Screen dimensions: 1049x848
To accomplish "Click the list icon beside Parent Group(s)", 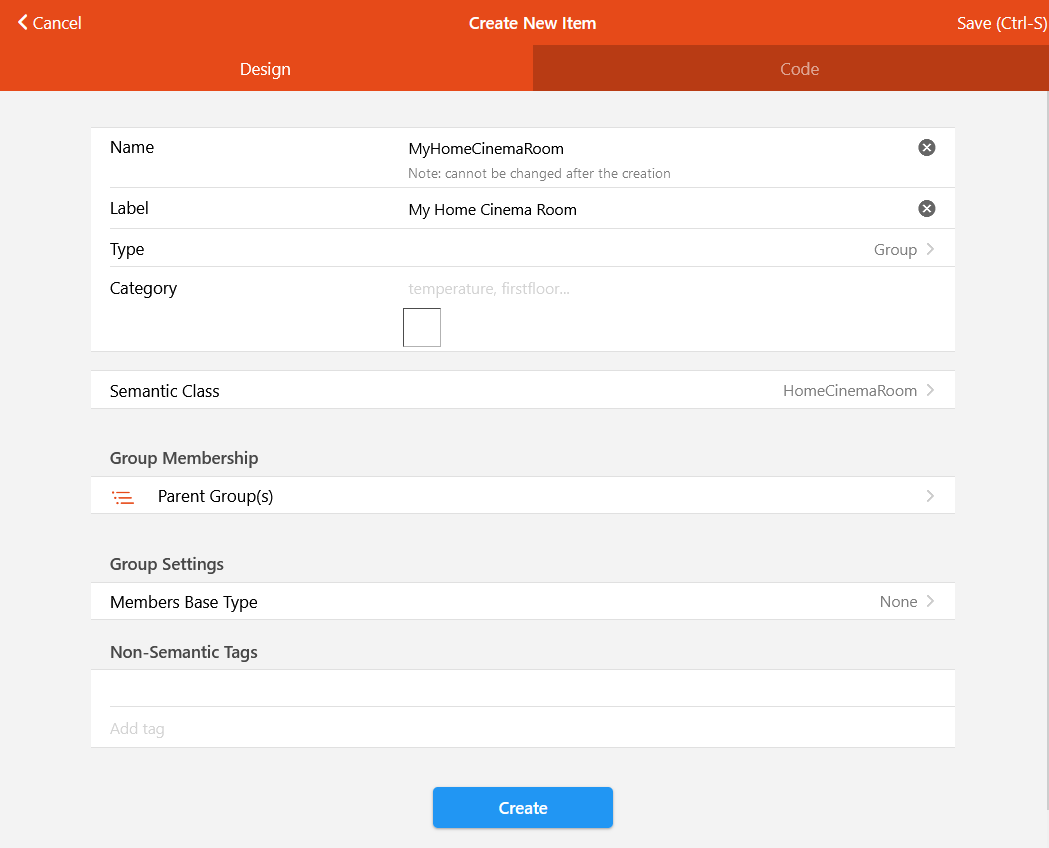I will (x=123, y=496).
